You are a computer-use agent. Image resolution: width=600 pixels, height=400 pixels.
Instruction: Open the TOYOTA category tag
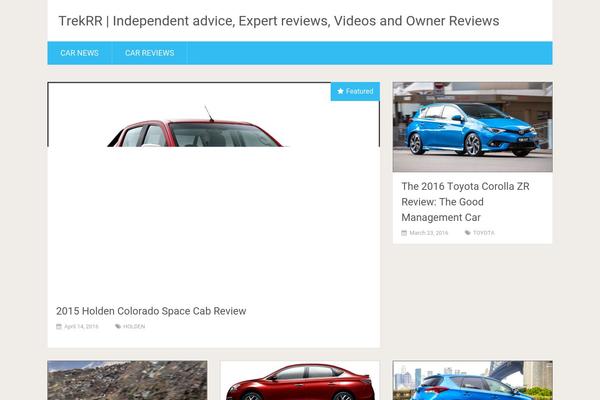[484, 233]
